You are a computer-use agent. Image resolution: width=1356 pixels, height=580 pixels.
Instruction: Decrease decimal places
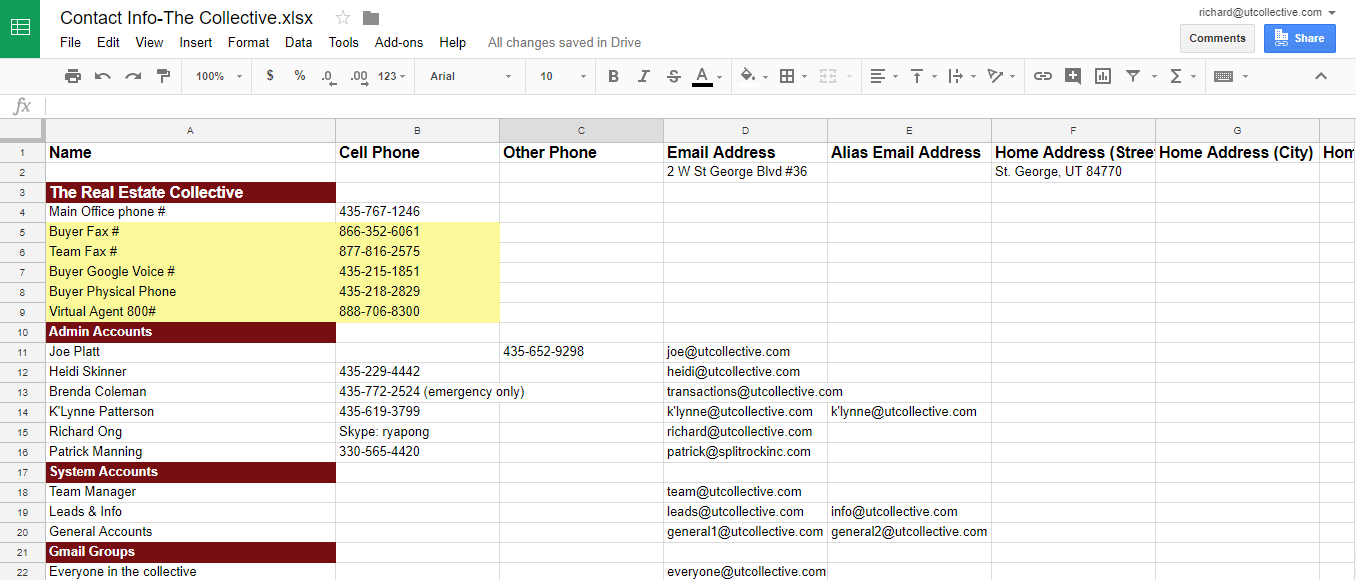coord(329,76)
